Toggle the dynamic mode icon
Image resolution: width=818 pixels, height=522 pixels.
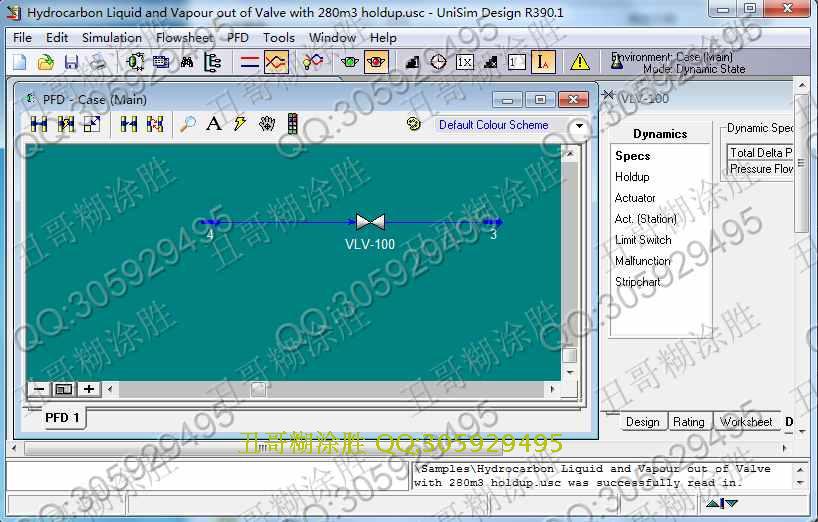tap(276, 62)
